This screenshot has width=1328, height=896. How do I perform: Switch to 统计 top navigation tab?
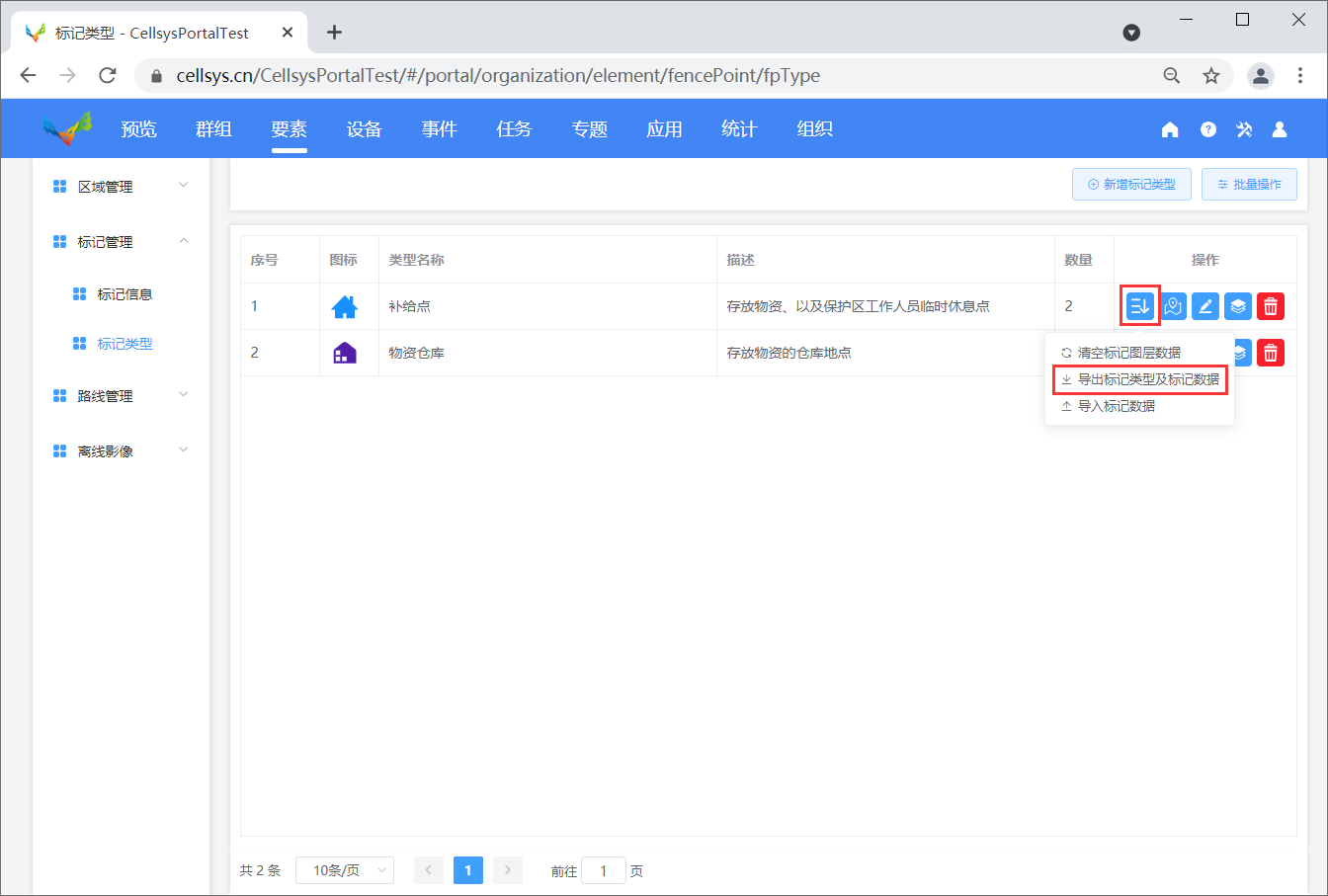pos(740,129)
